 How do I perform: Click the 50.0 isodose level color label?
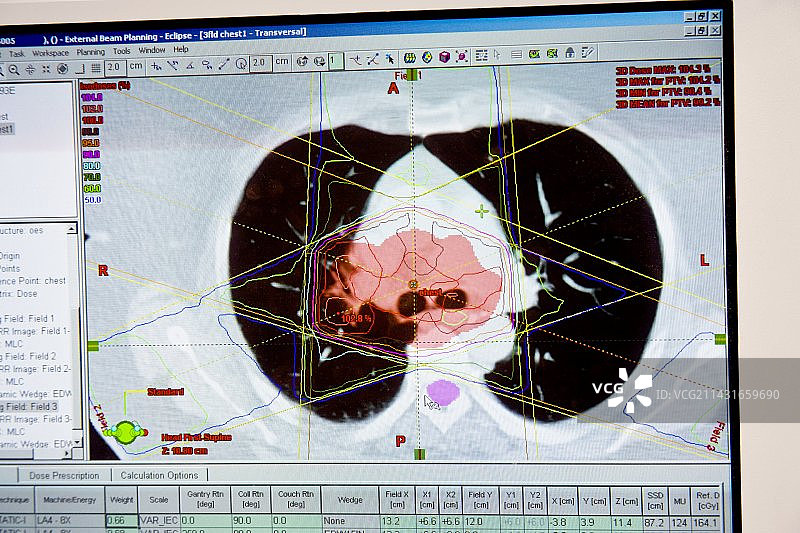tap(91, 199)
